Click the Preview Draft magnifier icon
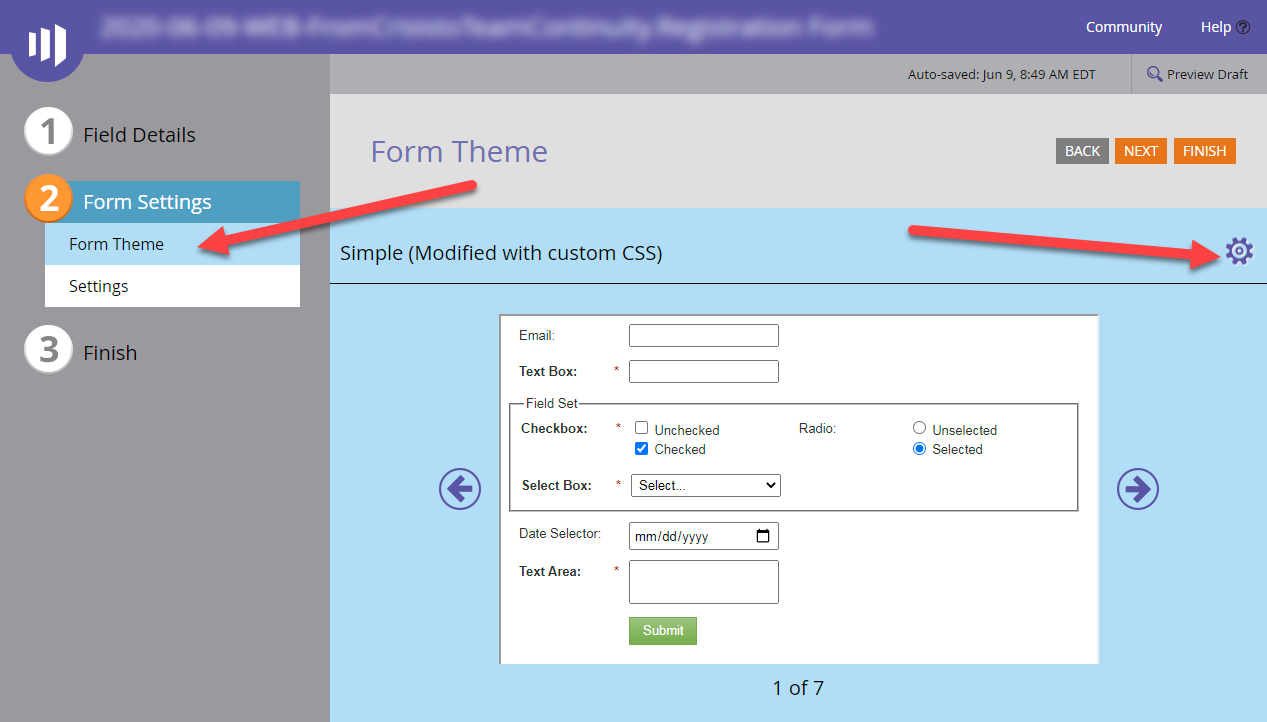This screenshot has height=722, width=1267. 1155,74
